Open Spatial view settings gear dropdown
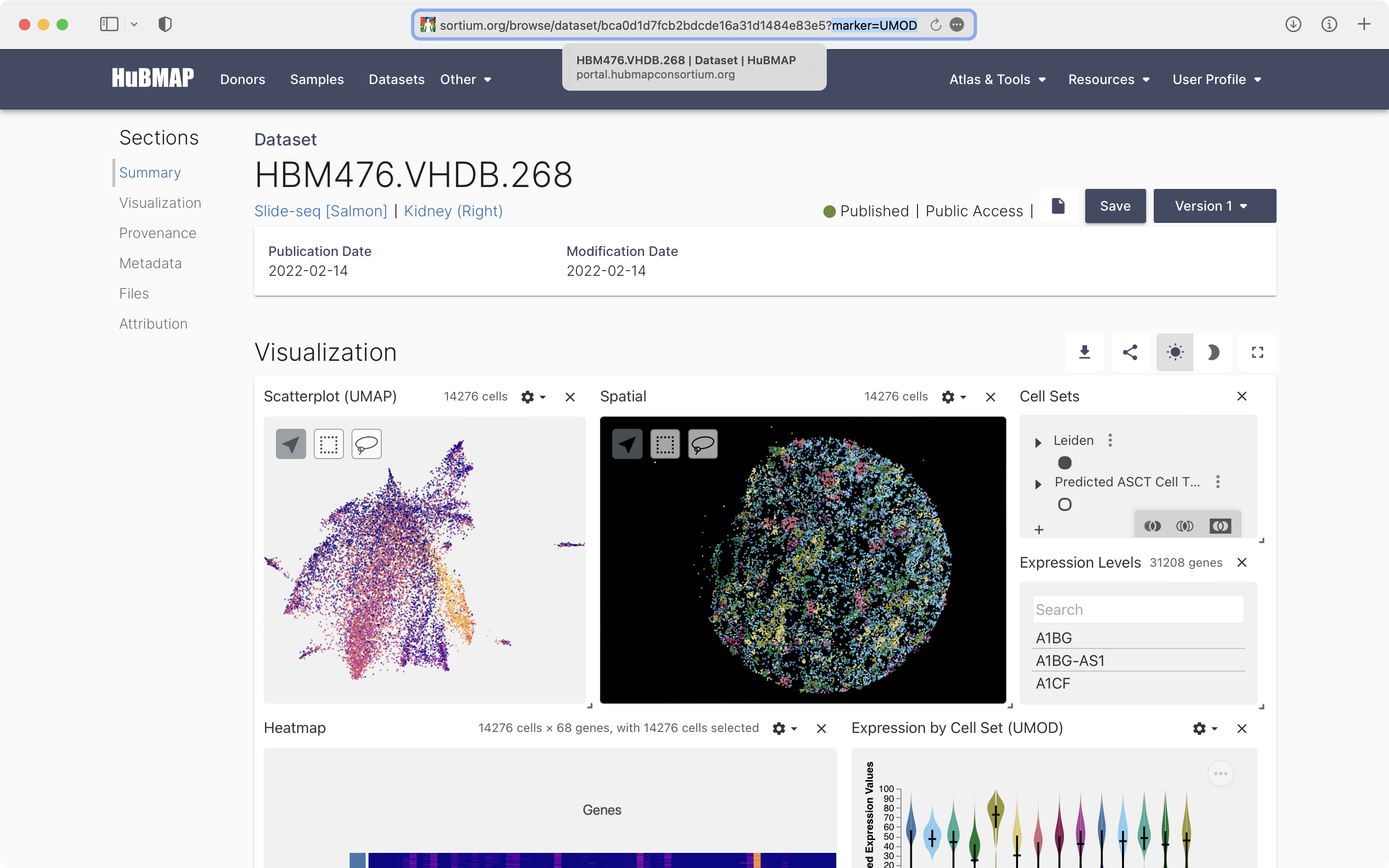1389x868 pixels. 954,397
